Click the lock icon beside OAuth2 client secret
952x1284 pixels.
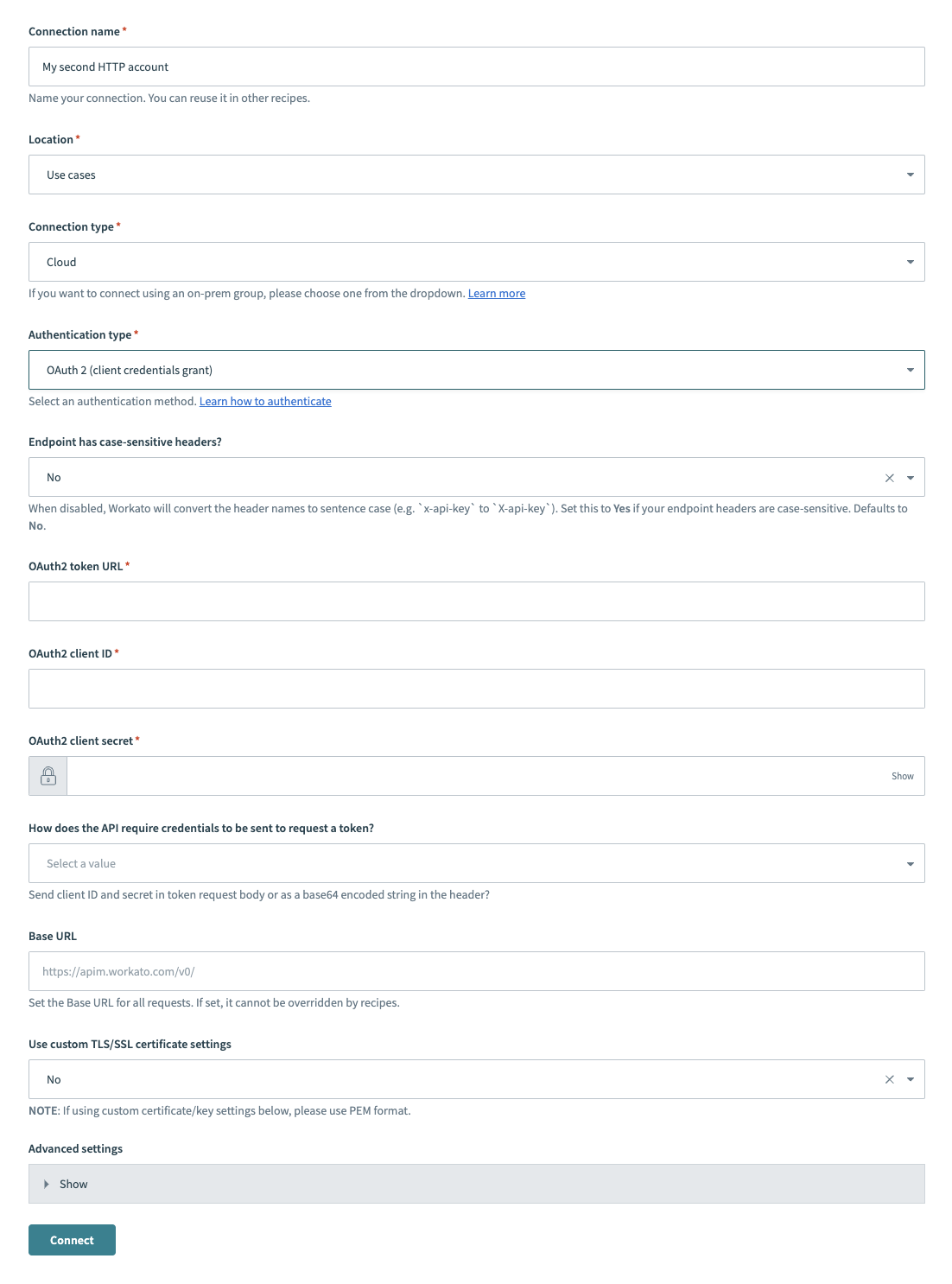48,775
